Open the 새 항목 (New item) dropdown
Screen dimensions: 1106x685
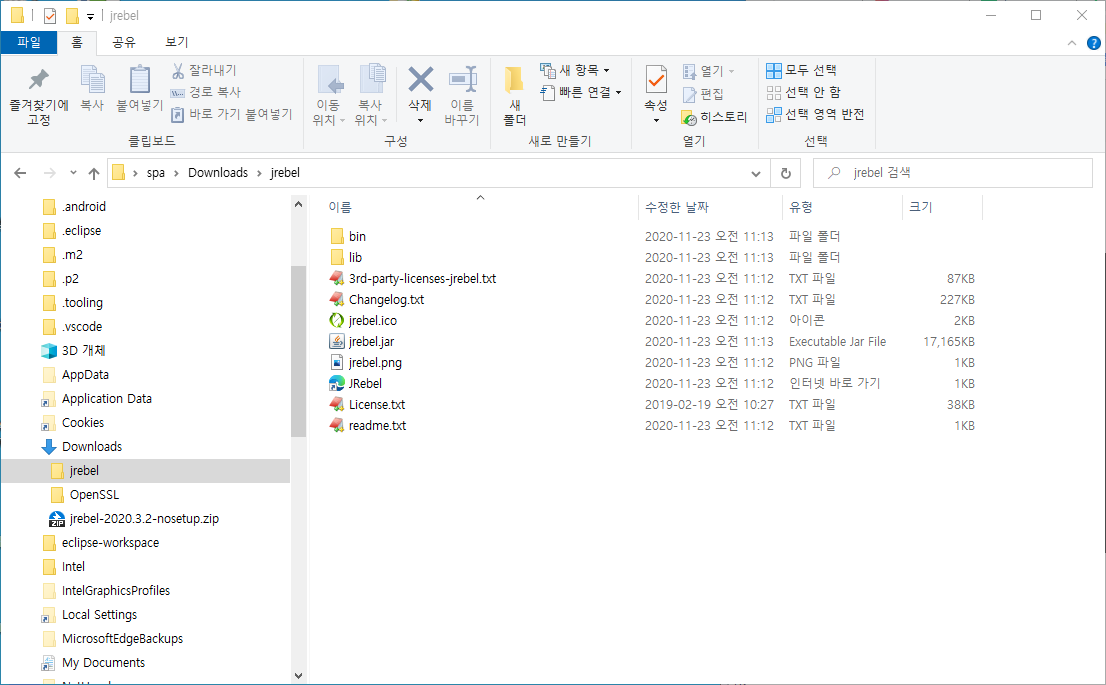click(x=575, y=70)
